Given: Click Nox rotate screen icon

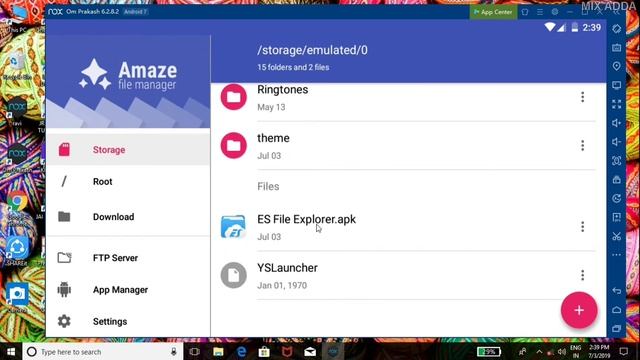Looking at the screenshot, I should point(616,29).
